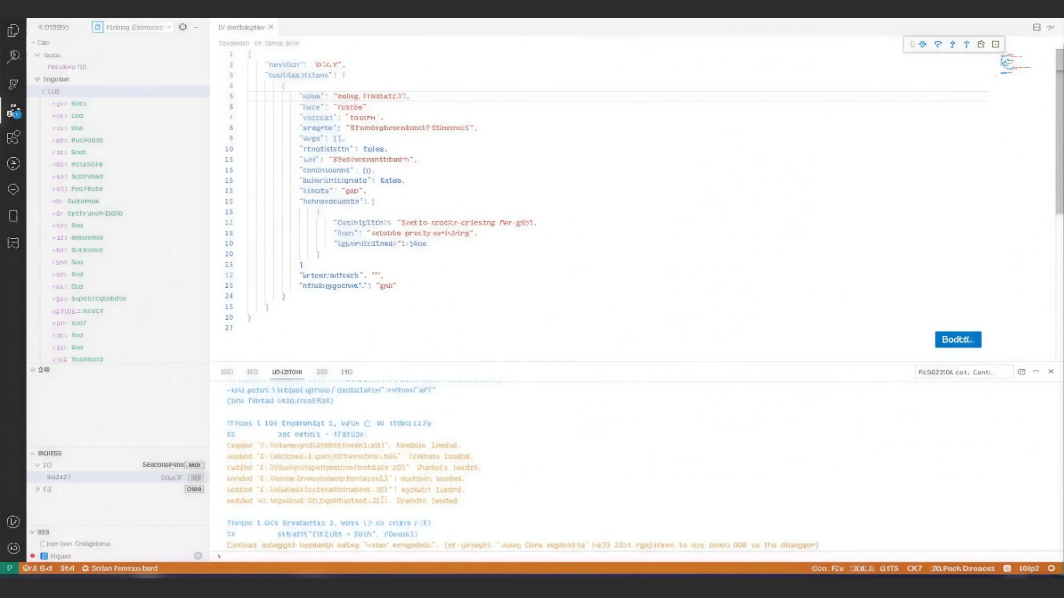Select the open editor file tab

click(242, 27)
